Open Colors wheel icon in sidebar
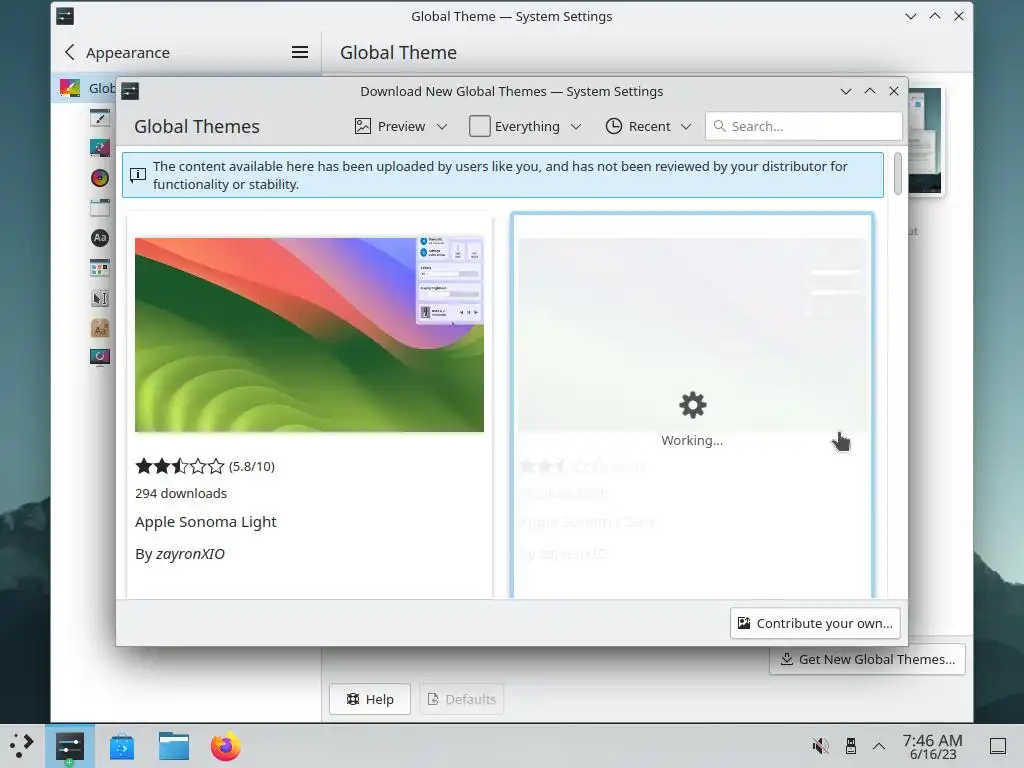 100,178
